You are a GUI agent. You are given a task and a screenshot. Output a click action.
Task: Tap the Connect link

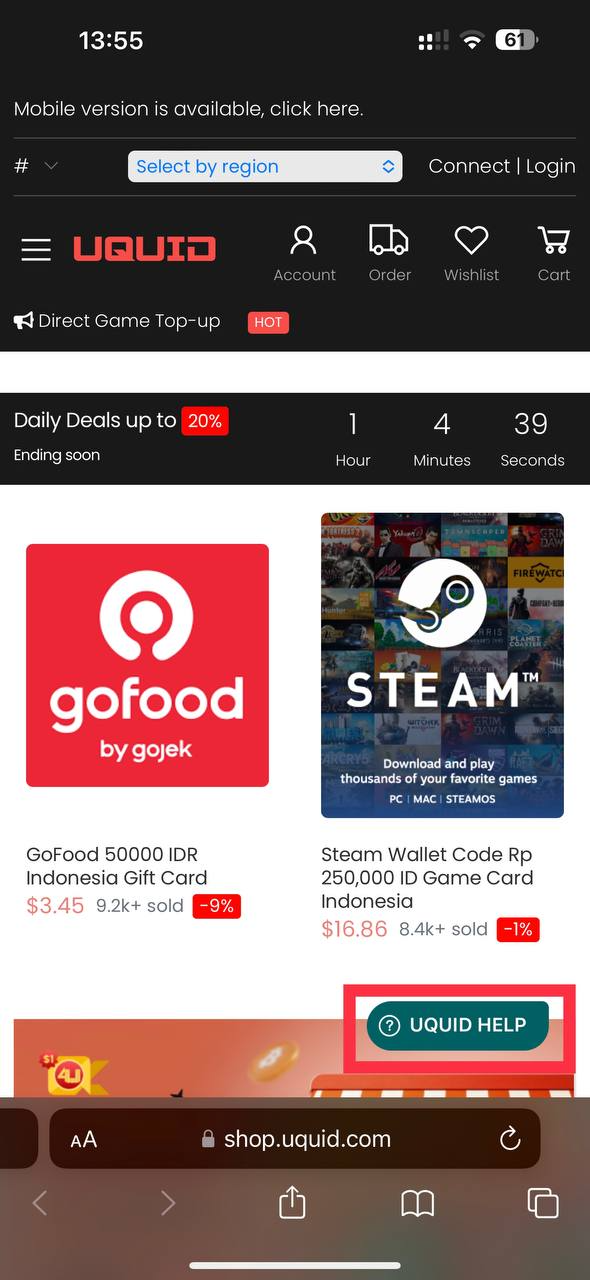tap(469, 166)
